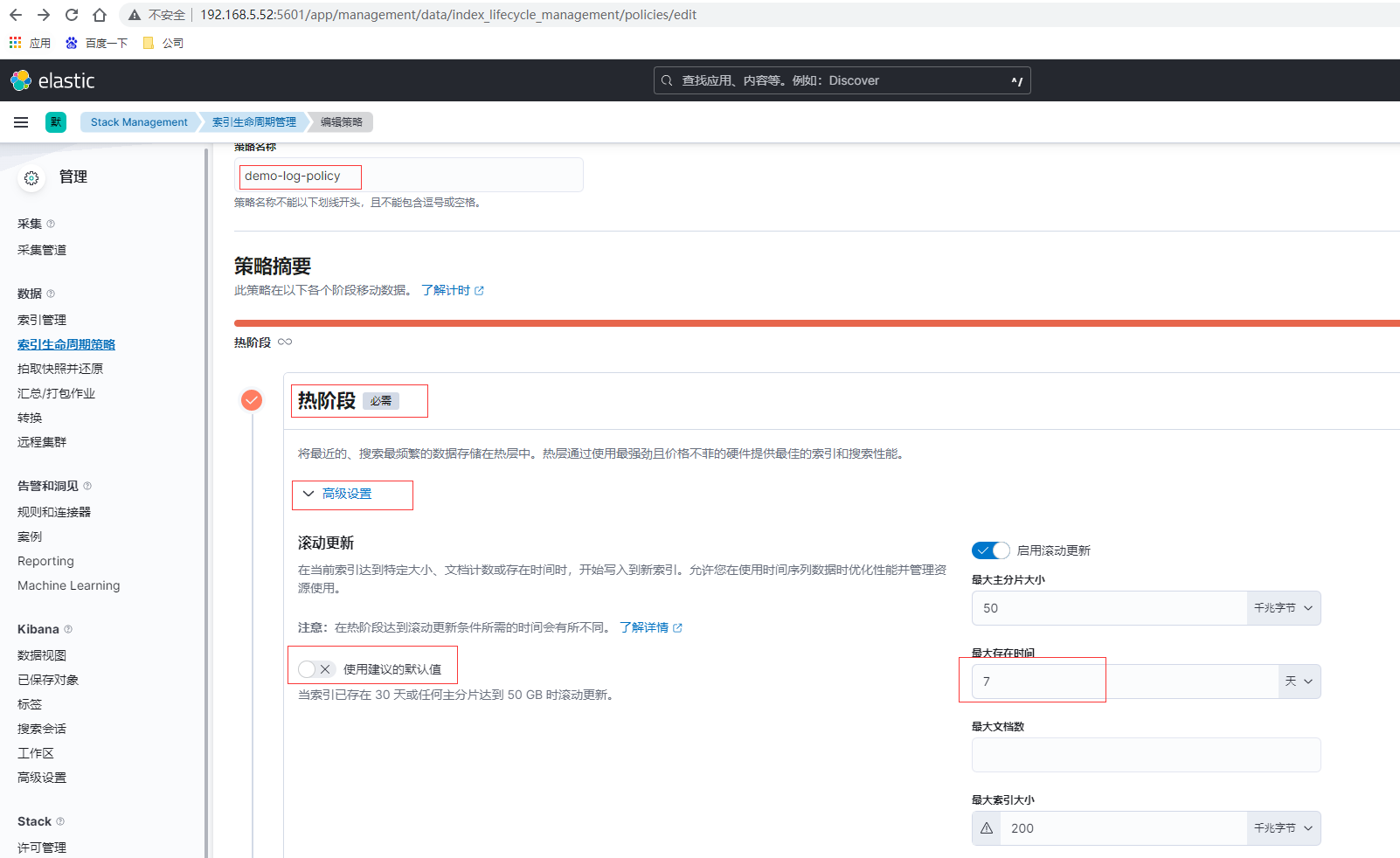Click 最大存在时间 field with value 7
1400x858 pixels.
coord(1125,682)
